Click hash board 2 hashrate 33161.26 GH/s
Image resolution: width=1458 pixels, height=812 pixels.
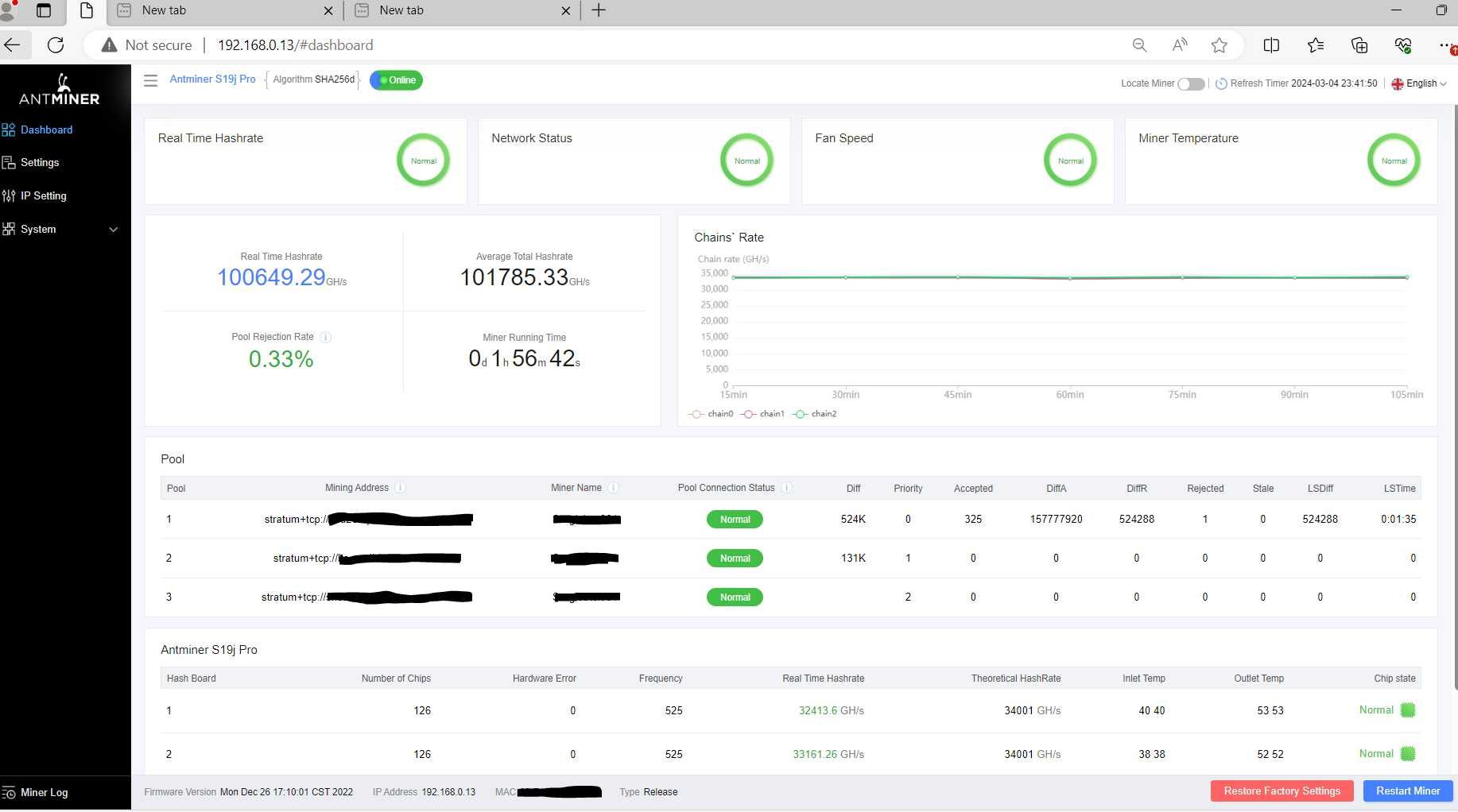point(828,754)
